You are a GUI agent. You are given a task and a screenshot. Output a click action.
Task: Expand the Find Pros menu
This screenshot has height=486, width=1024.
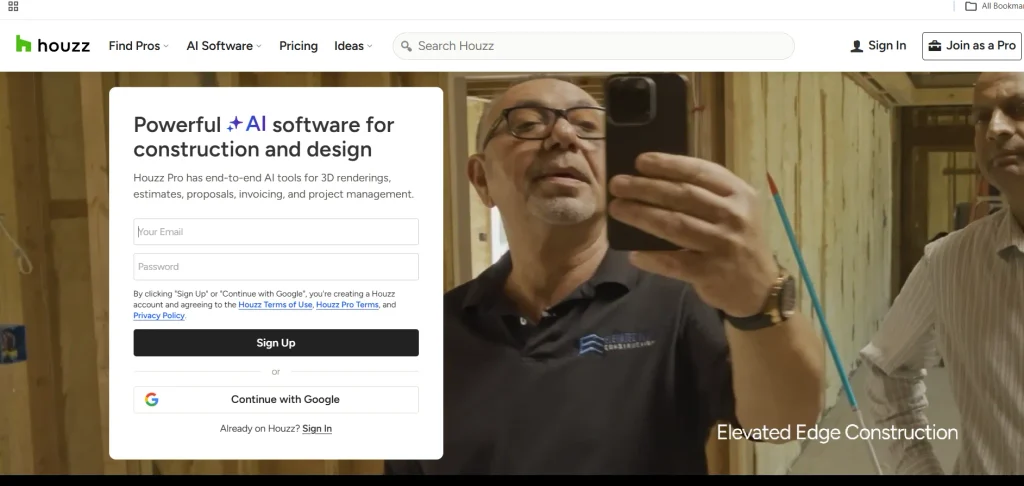[x=138, y=46]
